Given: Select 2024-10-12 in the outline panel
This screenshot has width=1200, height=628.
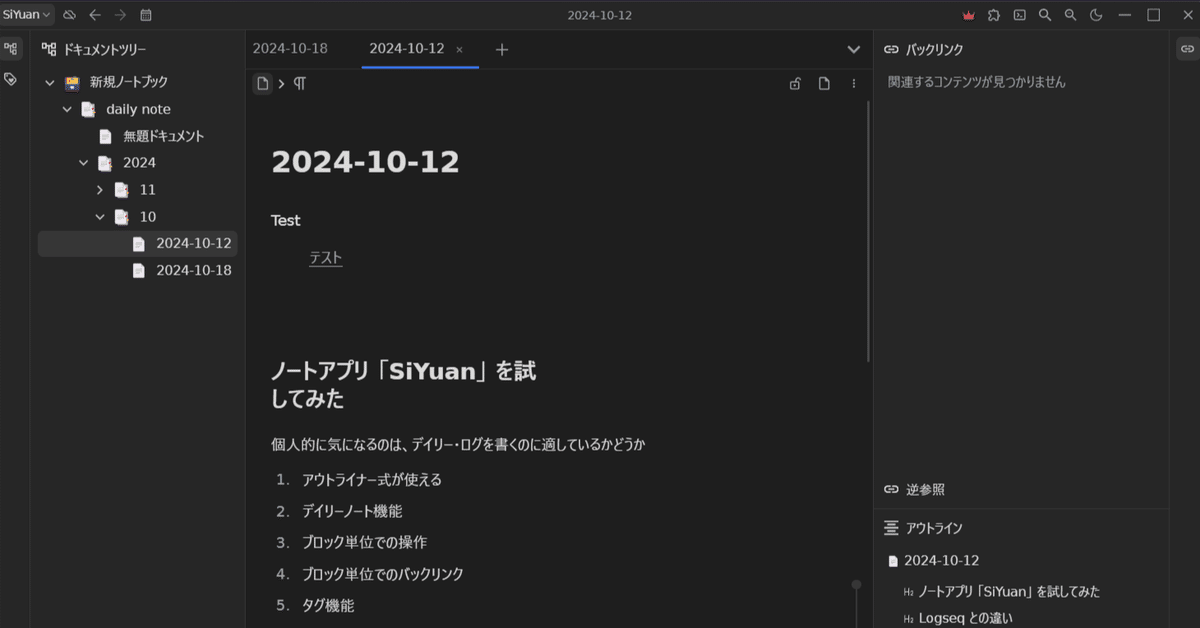Looking at the screenshot, I should point(941,561).
